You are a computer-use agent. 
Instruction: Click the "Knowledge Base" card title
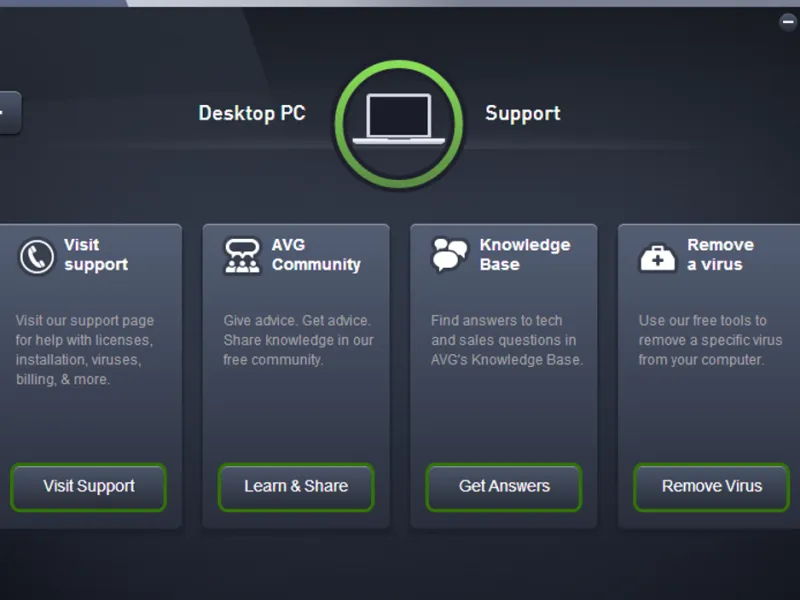pos(525,255)
